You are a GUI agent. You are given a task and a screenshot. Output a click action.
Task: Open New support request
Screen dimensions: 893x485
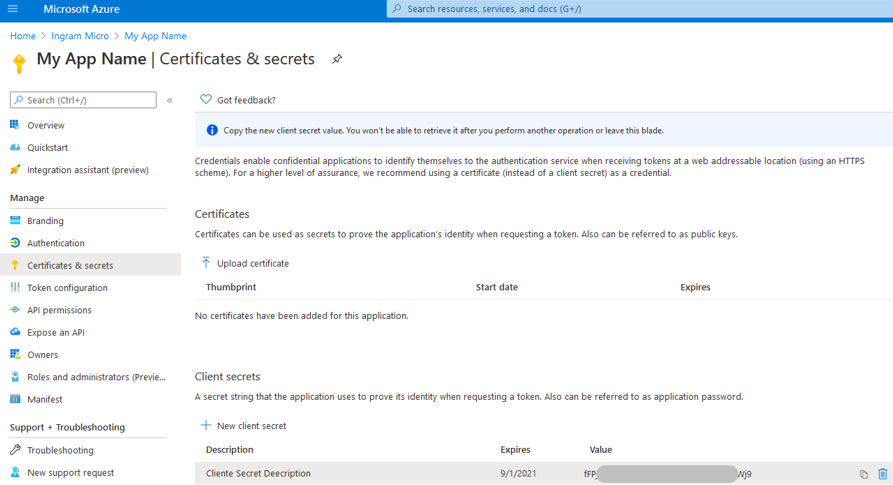tap(71, 472)
